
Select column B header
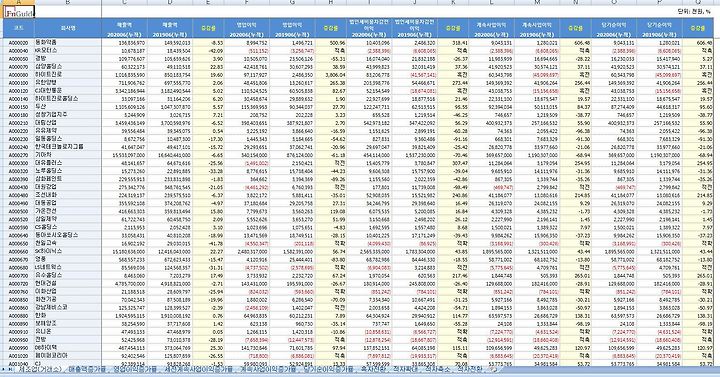tap(68, 2)
